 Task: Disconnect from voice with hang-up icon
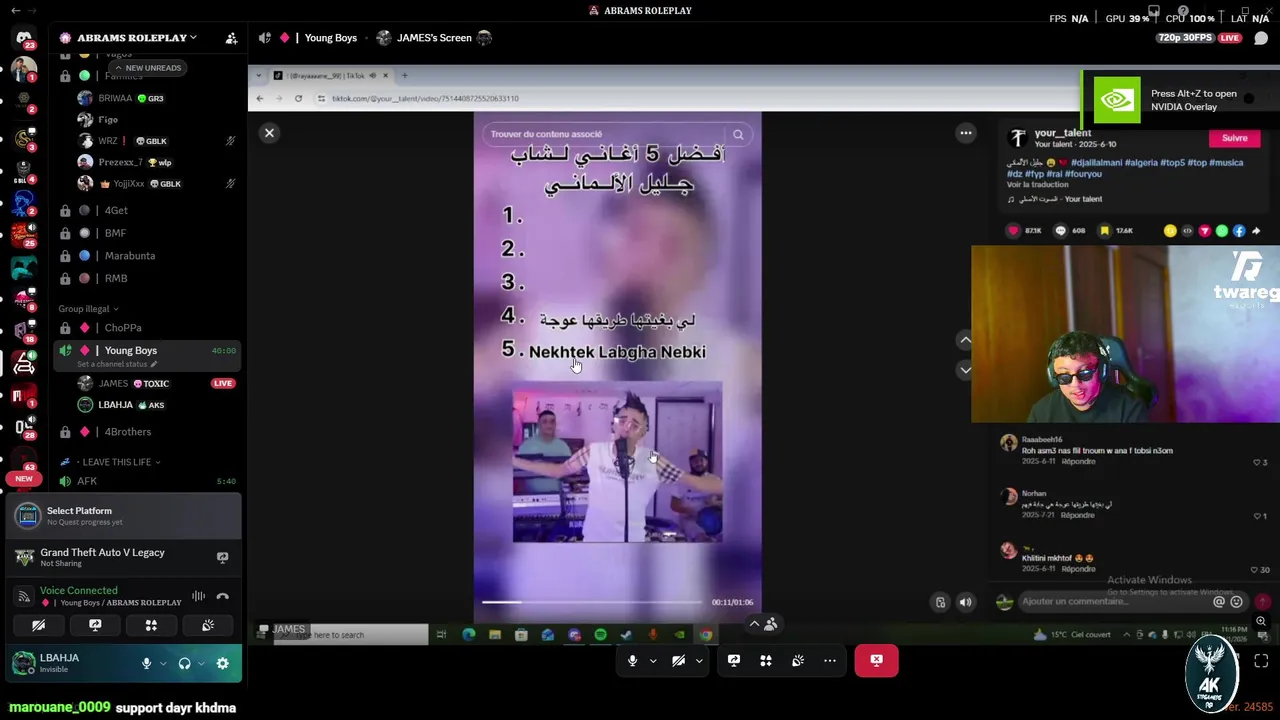[222, 596]
